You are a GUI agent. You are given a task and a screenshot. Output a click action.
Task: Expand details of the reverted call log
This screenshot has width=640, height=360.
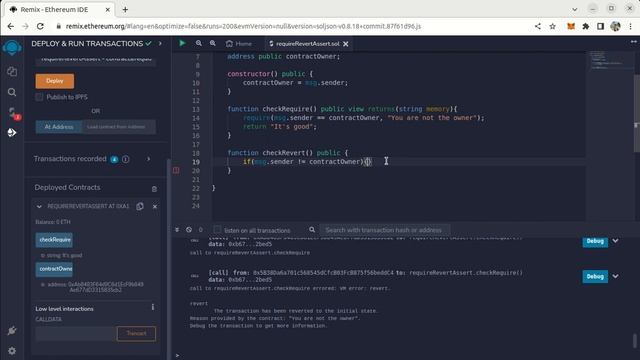[616, 276]
